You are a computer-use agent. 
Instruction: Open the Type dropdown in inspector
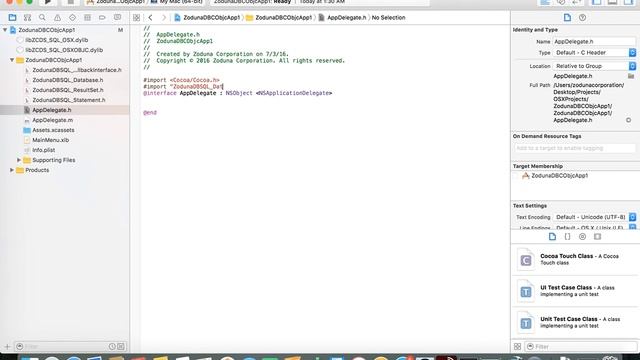coord(594,53)
